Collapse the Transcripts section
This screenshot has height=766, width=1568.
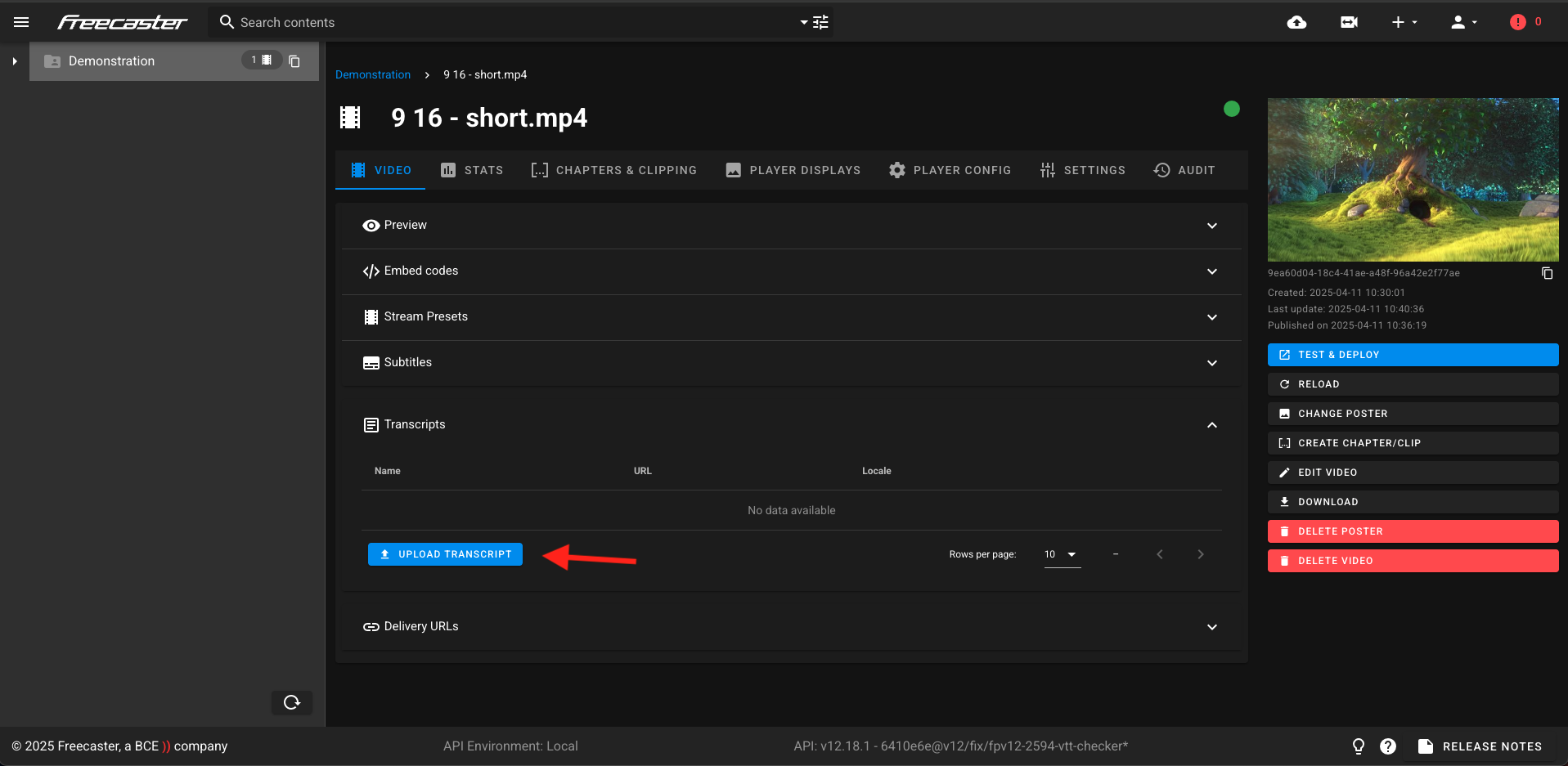pos(1211,425)
